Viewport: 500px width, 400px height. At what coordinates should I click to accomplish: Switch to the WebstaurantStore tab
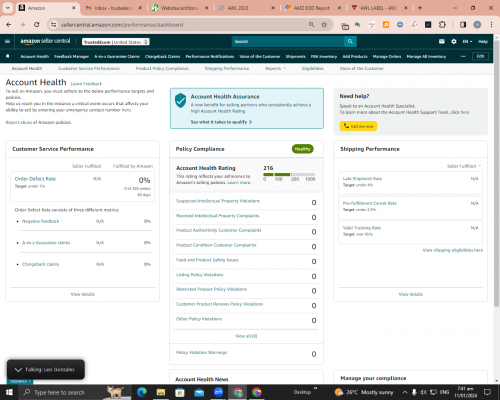tap(179, 8)
